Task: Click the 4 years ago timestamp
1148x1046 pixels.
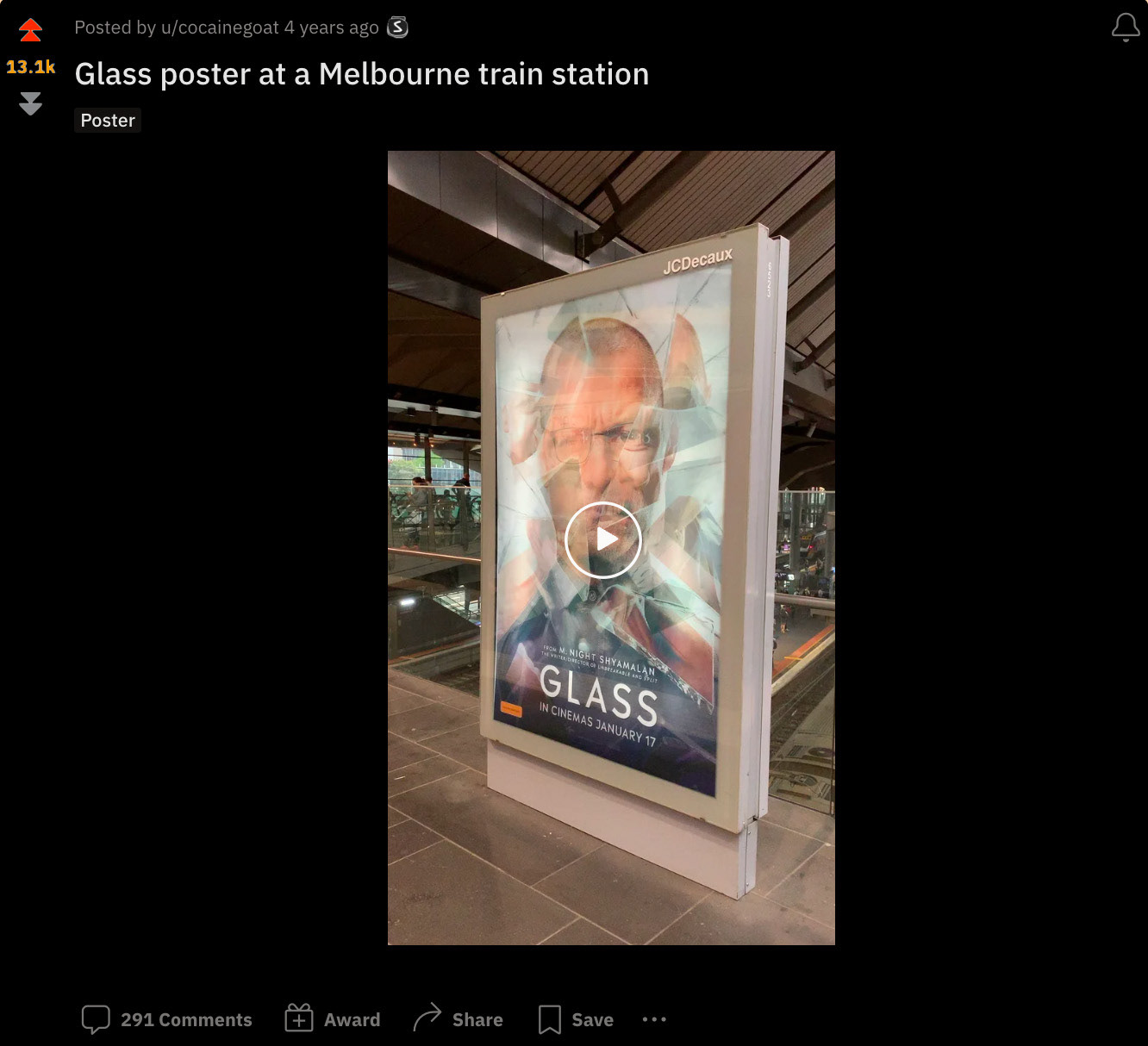Action: 332,28
